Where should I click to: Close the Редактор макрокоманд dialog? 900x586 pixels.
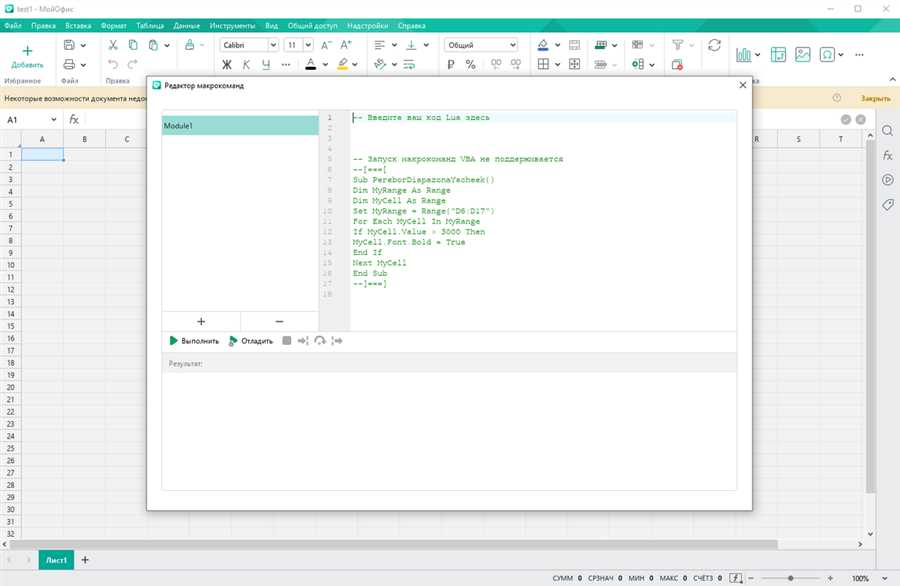click(743, 85)
